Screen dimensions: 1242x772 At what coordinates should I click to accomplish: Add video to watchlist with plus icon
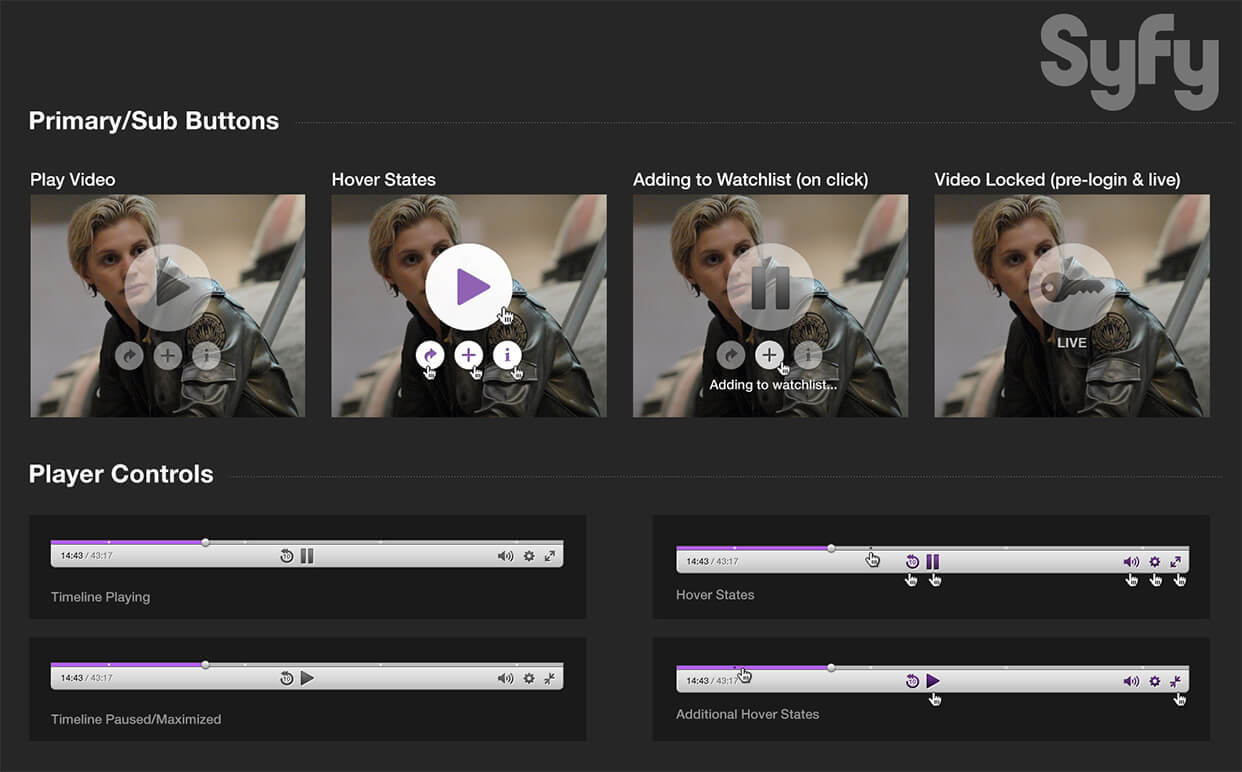[x=469, y=355]
